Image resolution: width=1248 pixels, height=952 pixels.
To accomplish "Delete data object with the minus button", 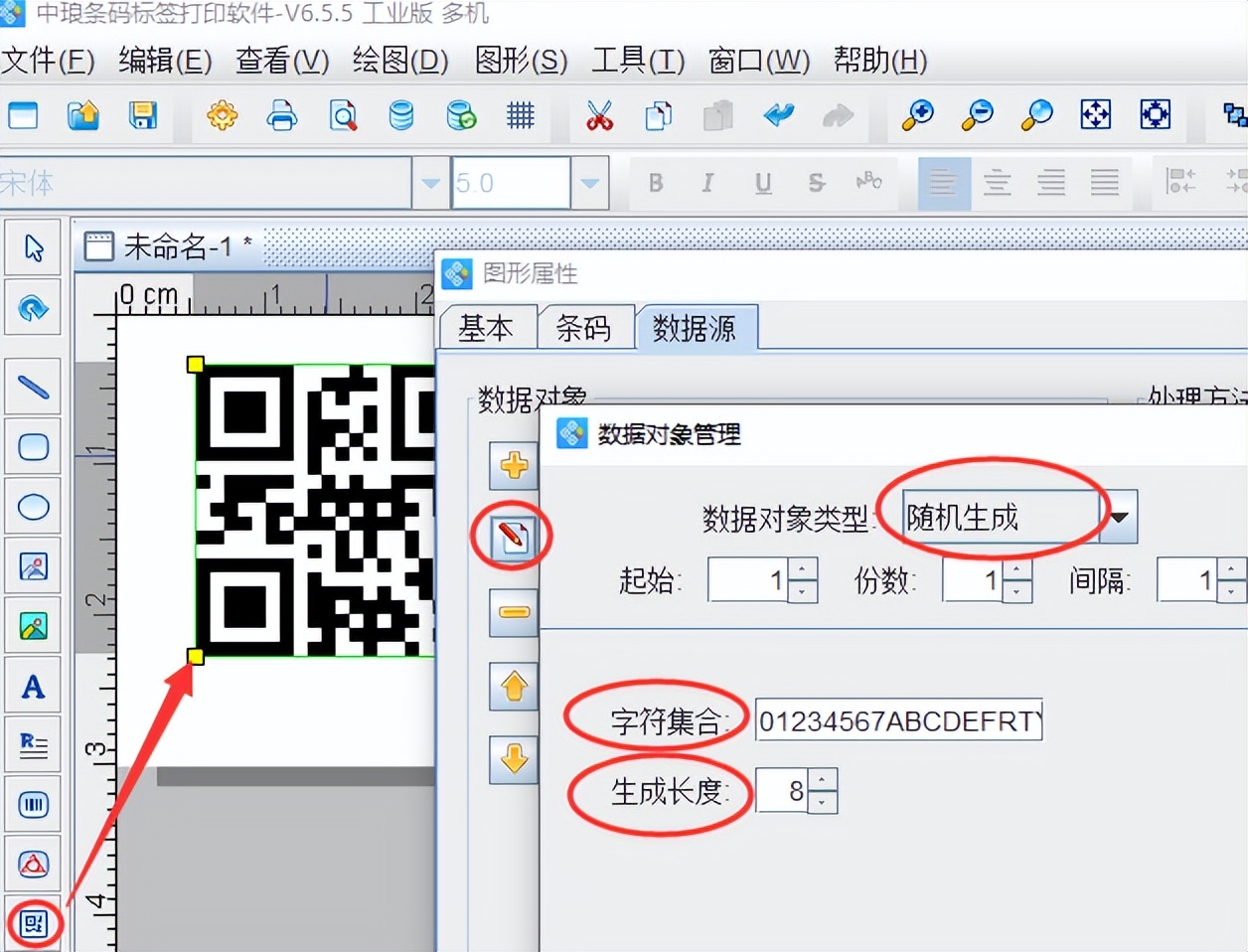I will [514, 611].
